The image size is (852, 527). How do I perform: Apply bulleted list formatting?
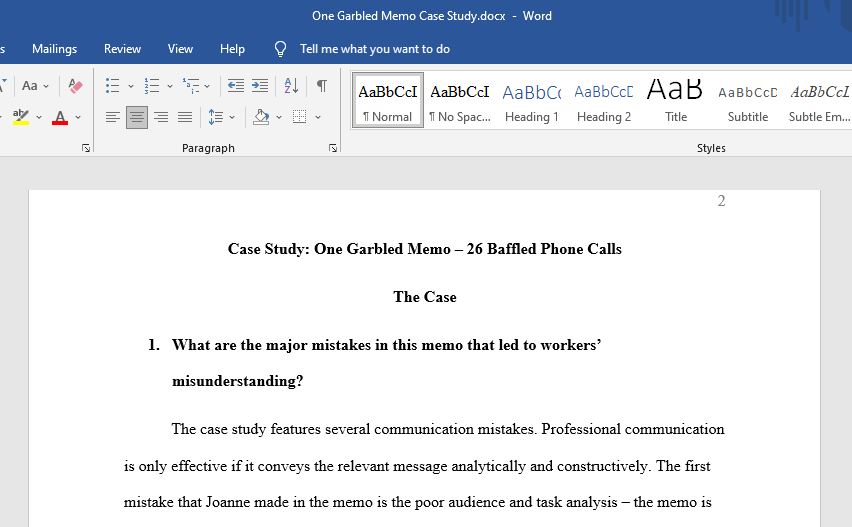pos(112,85)
